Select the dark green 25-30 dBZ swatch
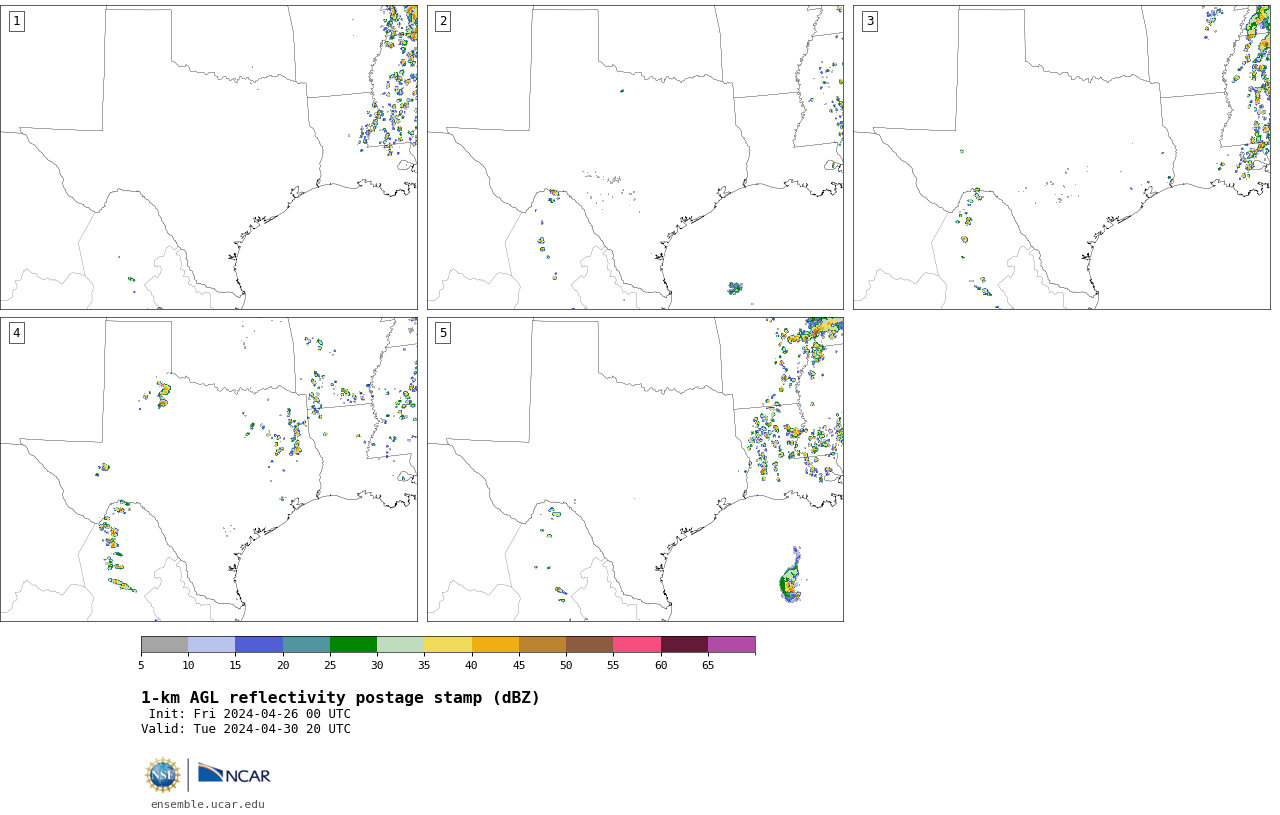The width and height of the screenshot is (1280, 815). (x=353, y=645)
